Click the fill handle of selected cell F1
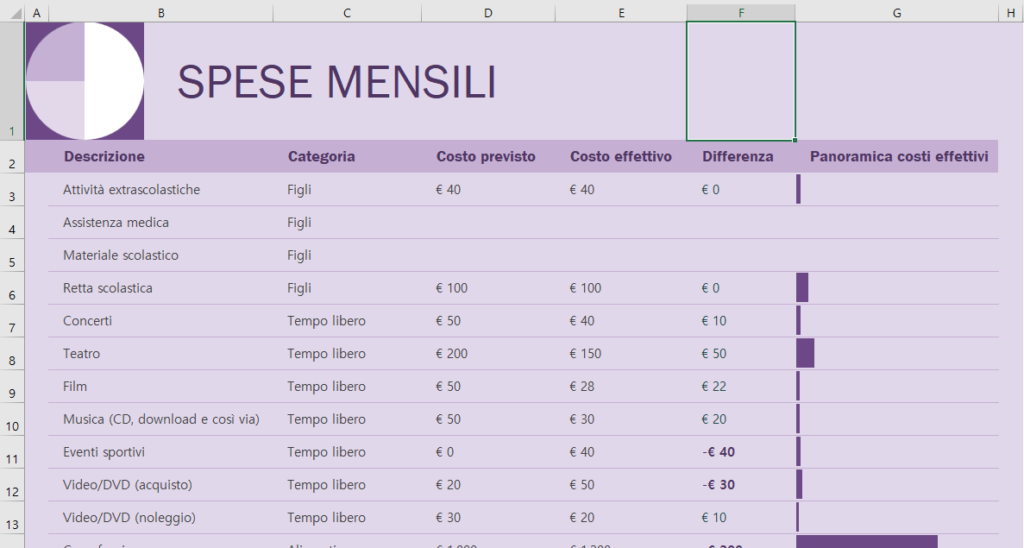This screenshot has width=1024, height=548. (x=795, y=140)
